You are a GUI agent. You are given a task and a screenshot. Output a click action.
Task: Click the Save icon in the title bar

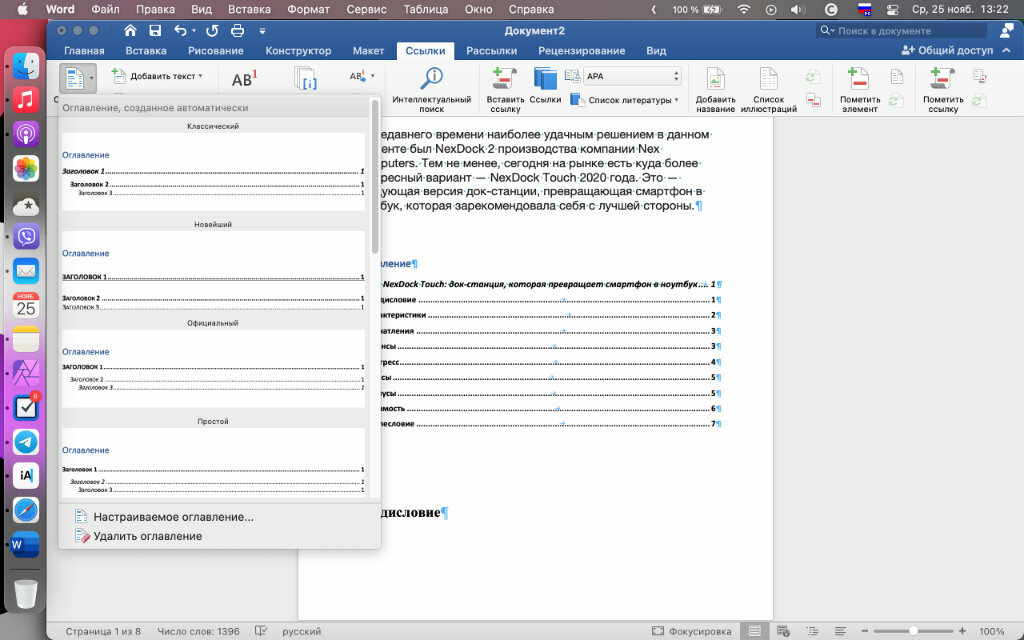[152, 31]
